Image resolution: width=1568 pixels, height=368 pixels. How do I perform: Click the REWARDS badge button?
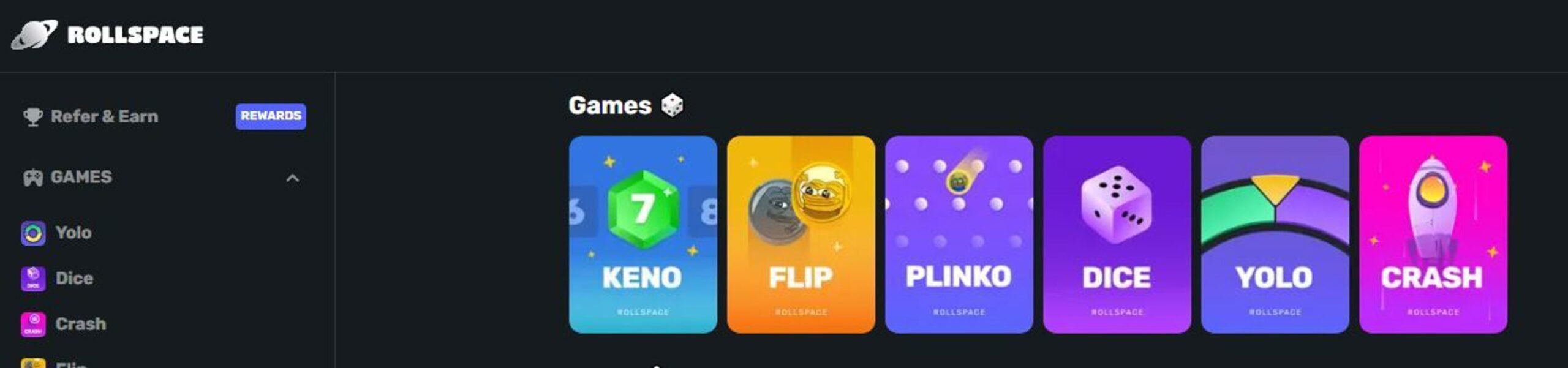pyautogui.click(x=271, y=116)
